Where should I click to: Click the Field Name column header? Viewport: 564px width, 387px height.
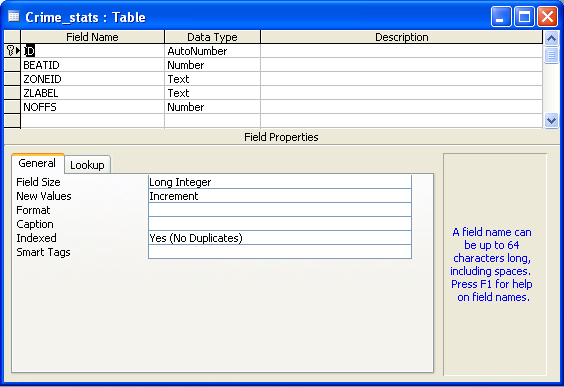92,37
